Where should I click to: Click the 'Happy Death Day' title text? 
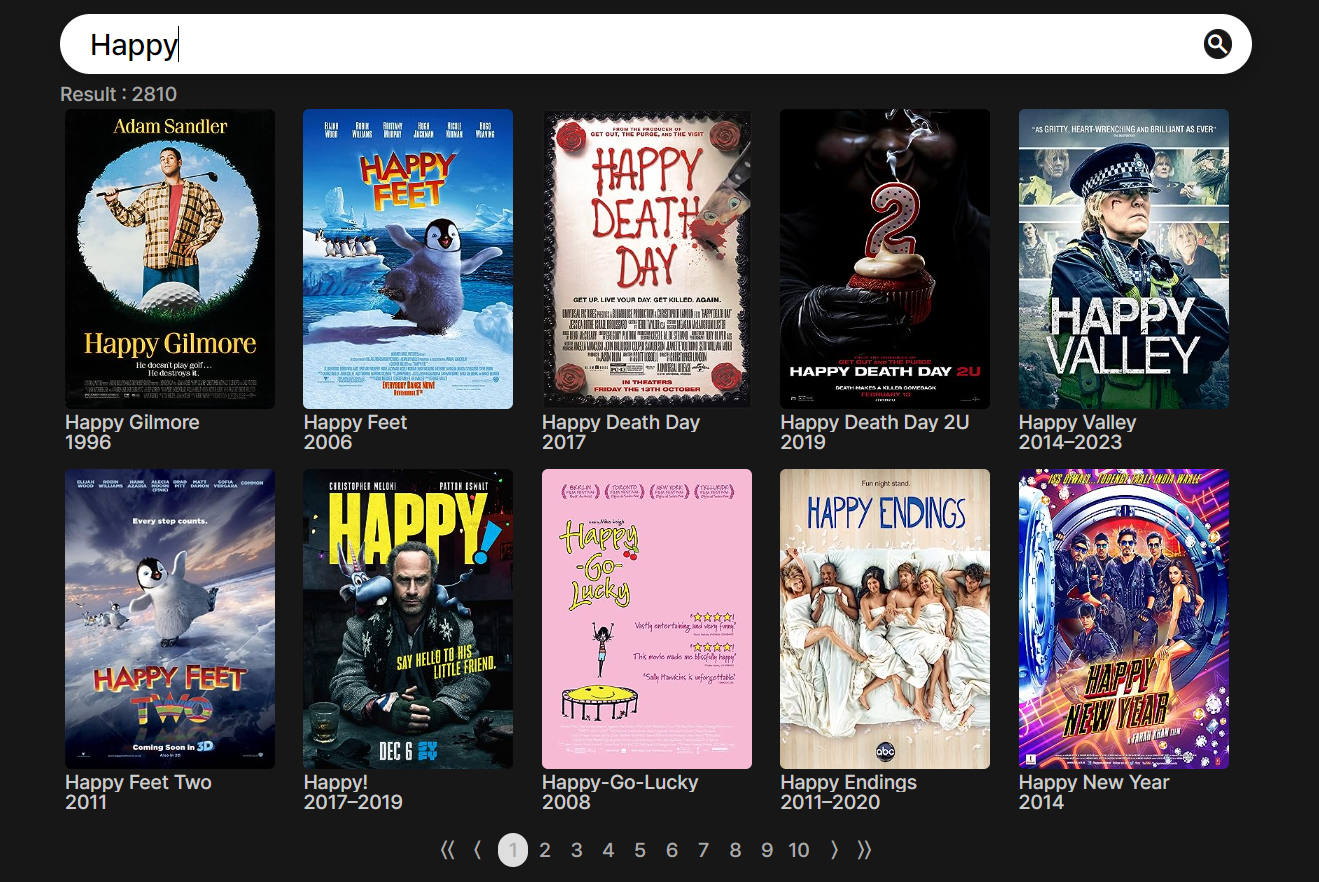(621, 422)
